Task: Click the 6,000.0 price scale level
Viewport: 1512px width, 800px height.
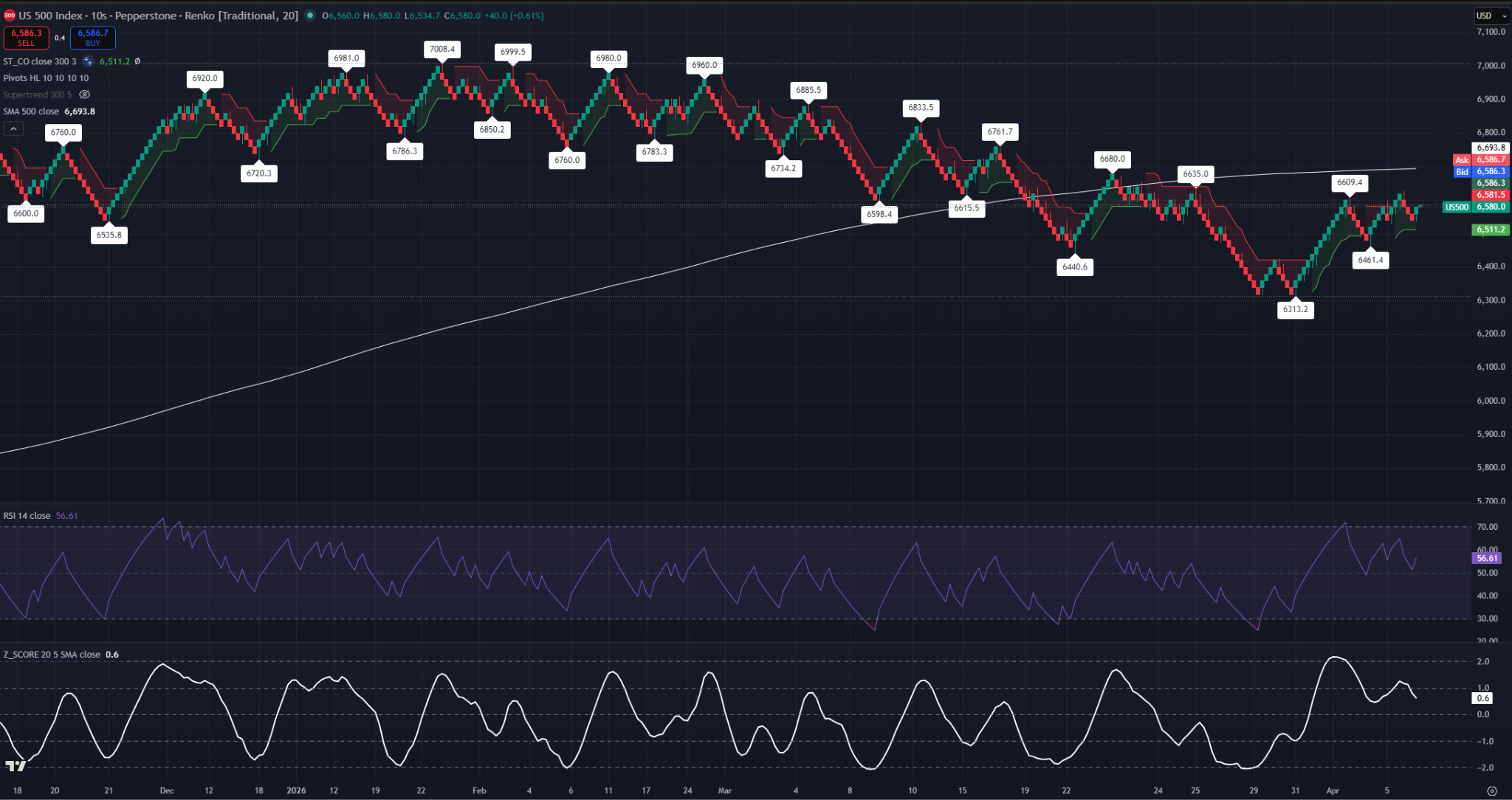Action: [1491, 401]
